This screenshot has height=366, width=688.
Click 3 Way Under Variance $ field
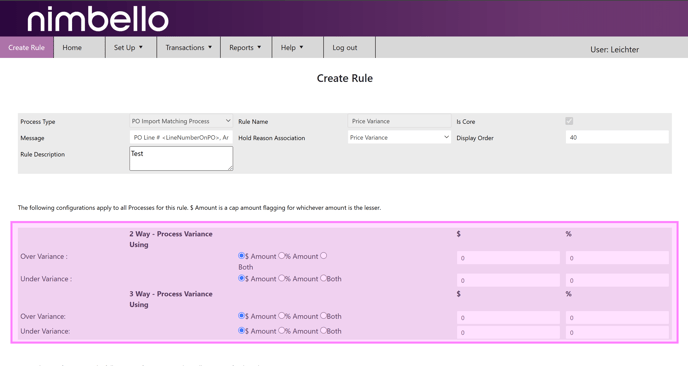(509, 332)
